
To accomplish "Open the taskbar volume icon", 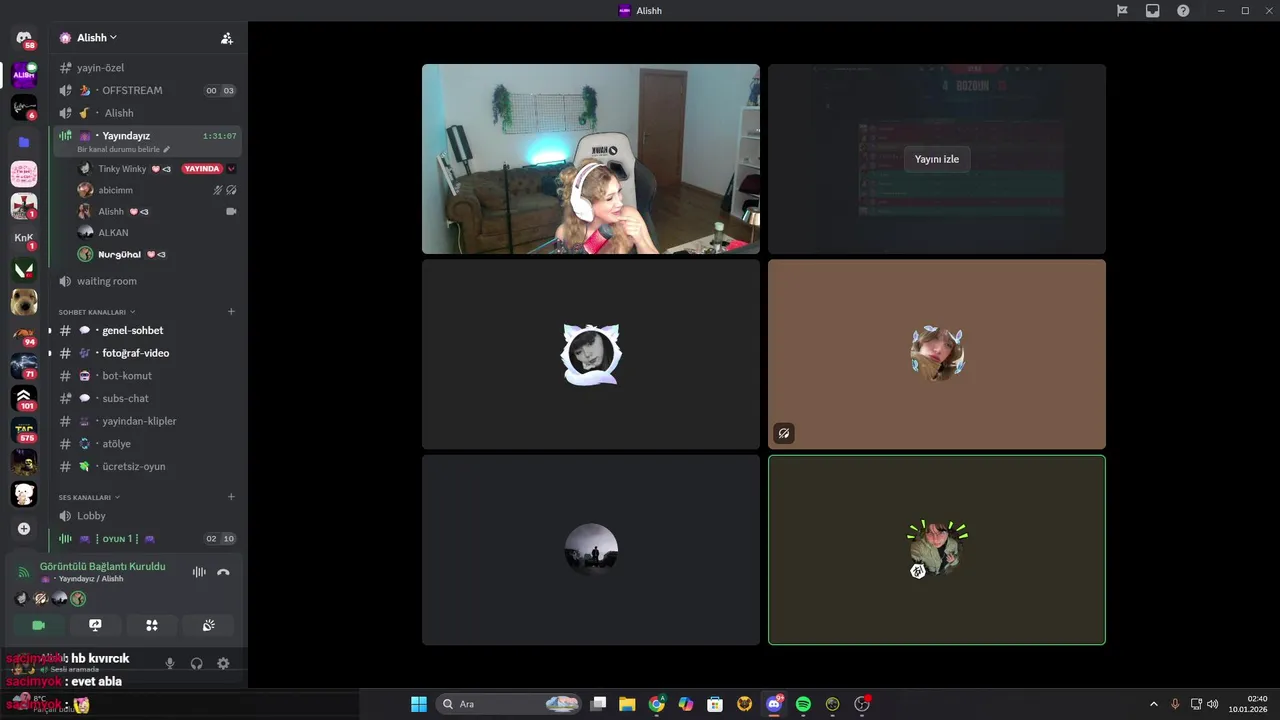I will [1212, 704].
